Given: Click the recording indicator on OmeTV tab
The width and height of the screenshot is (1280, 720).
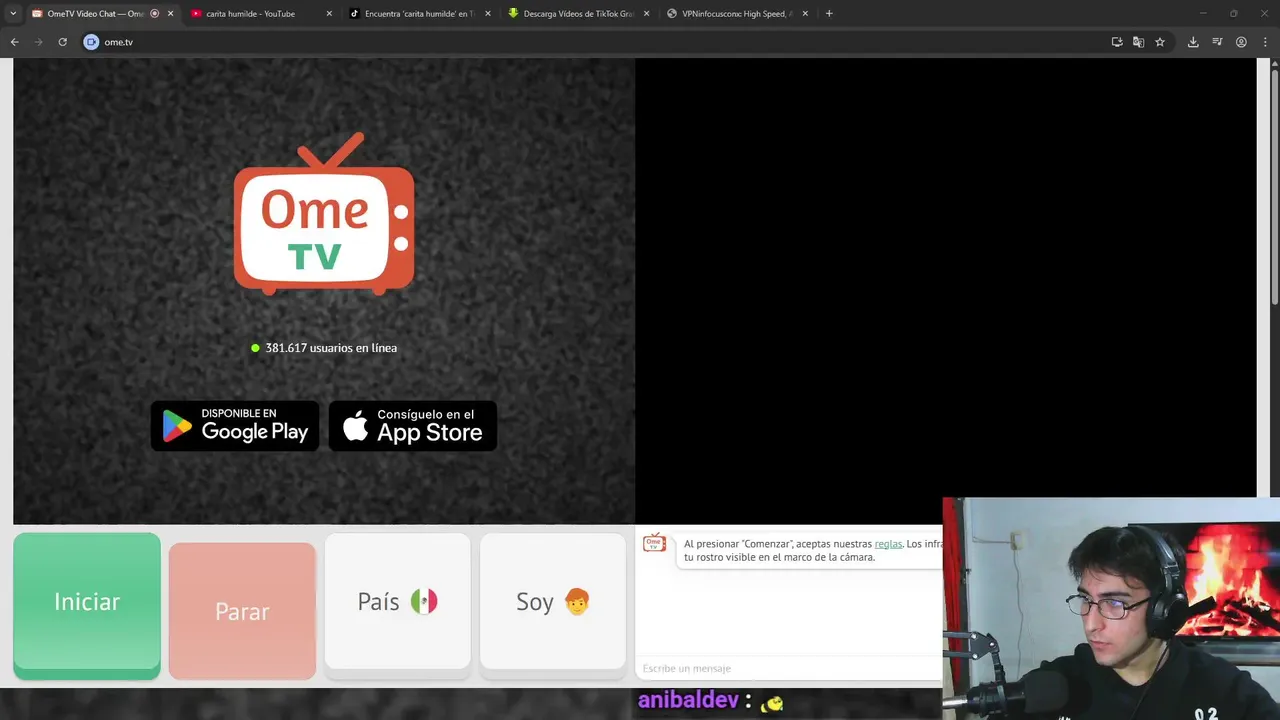Looking at the screenshot, I should pyautogui.click(x=154, y=14).
